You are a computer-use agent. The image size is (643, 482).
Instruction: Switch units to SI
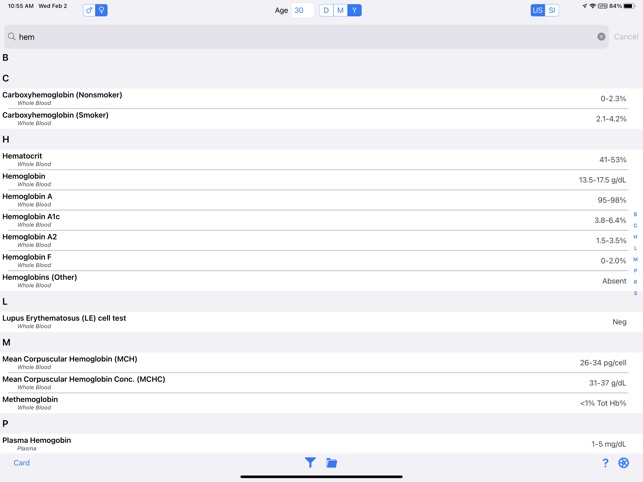[552, 10]
